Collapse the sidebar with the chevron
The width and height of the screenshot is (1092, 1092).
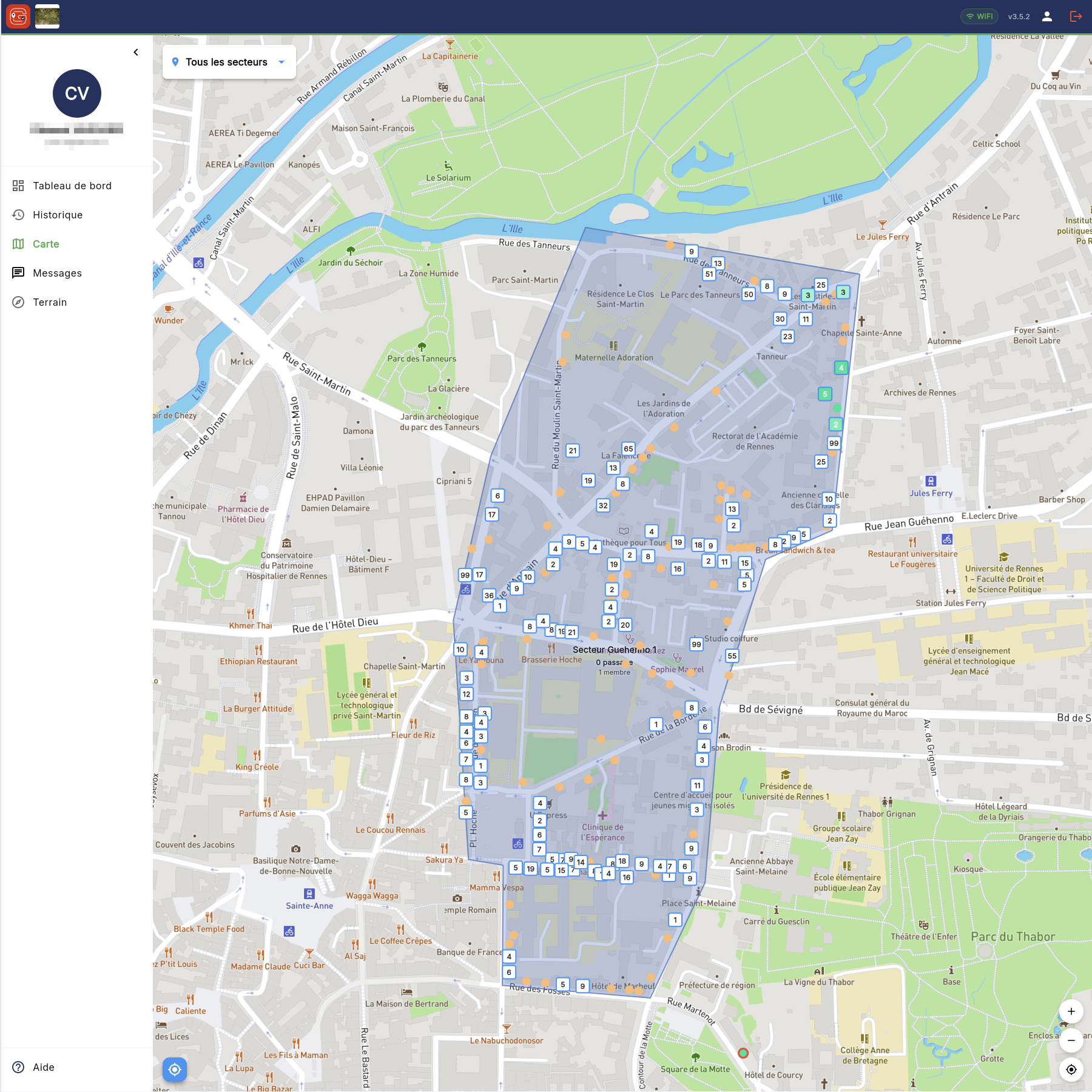136,52
